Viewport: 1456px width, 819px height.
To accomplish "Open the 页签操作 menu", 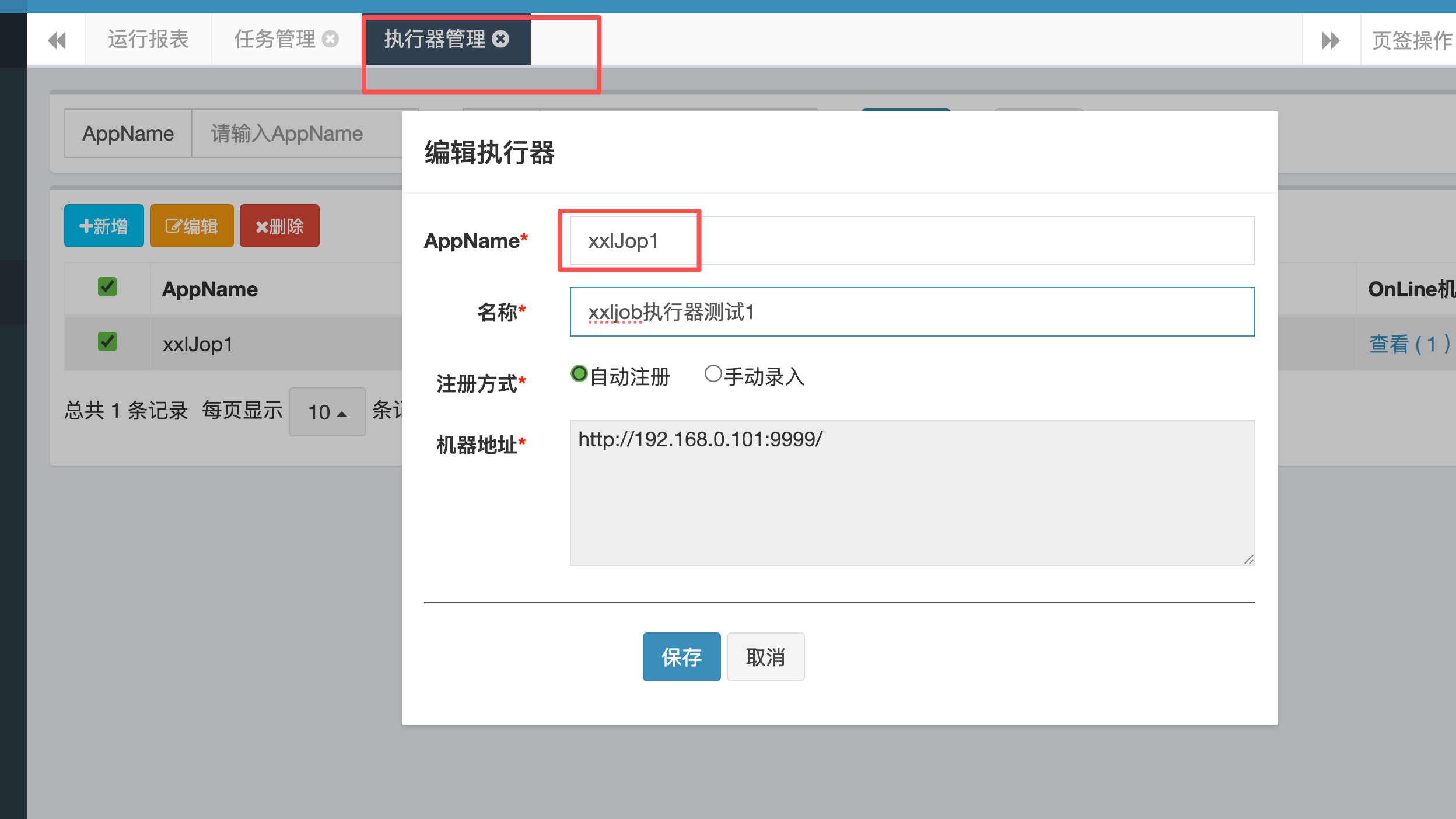I will coord(1412,40).
